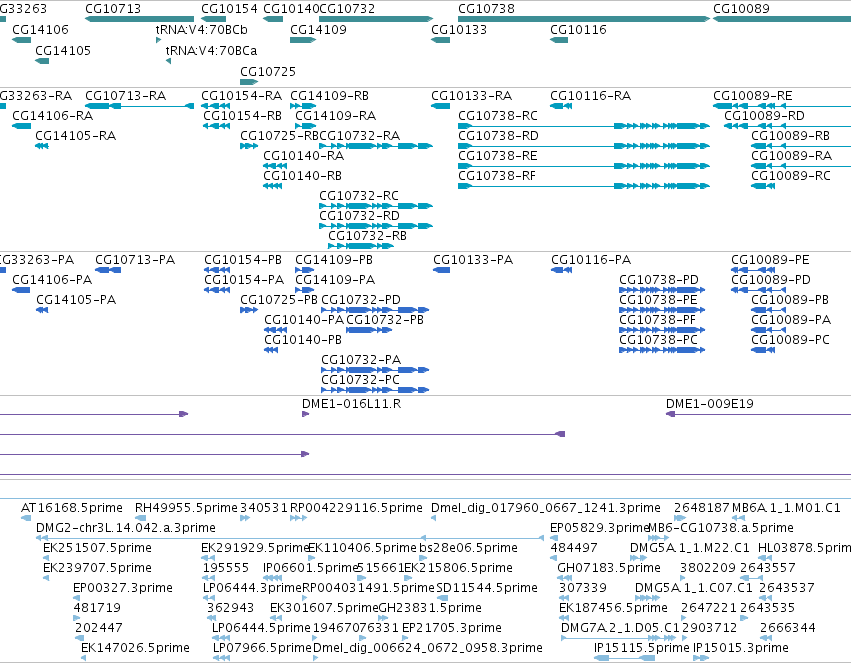Select the EK147026.5prime label

(x=135, y=648)
